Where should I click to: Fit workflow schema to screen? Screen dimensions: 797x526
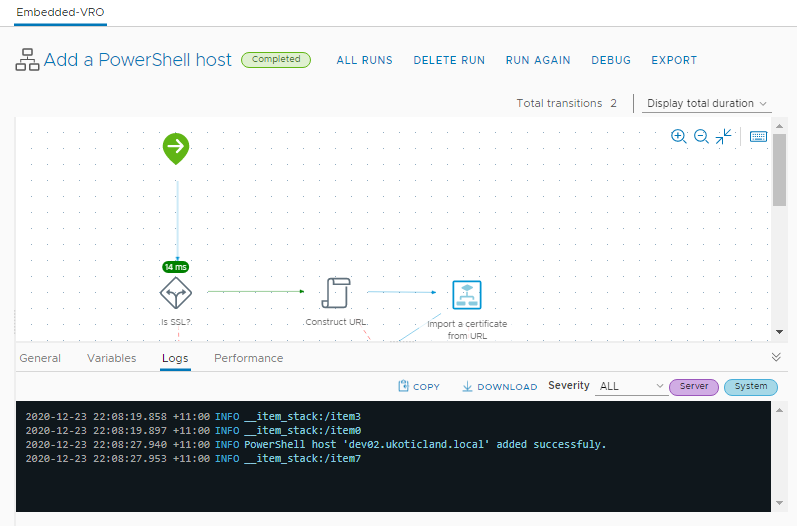pyautogui.click(x=723, y=136)
